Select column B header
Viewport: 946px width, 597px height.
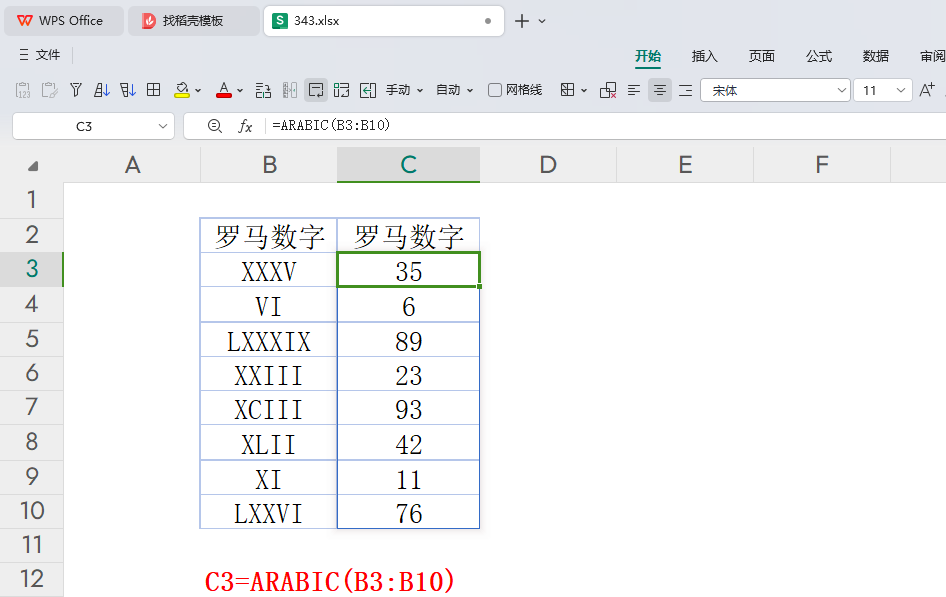[x=269, y=165]
